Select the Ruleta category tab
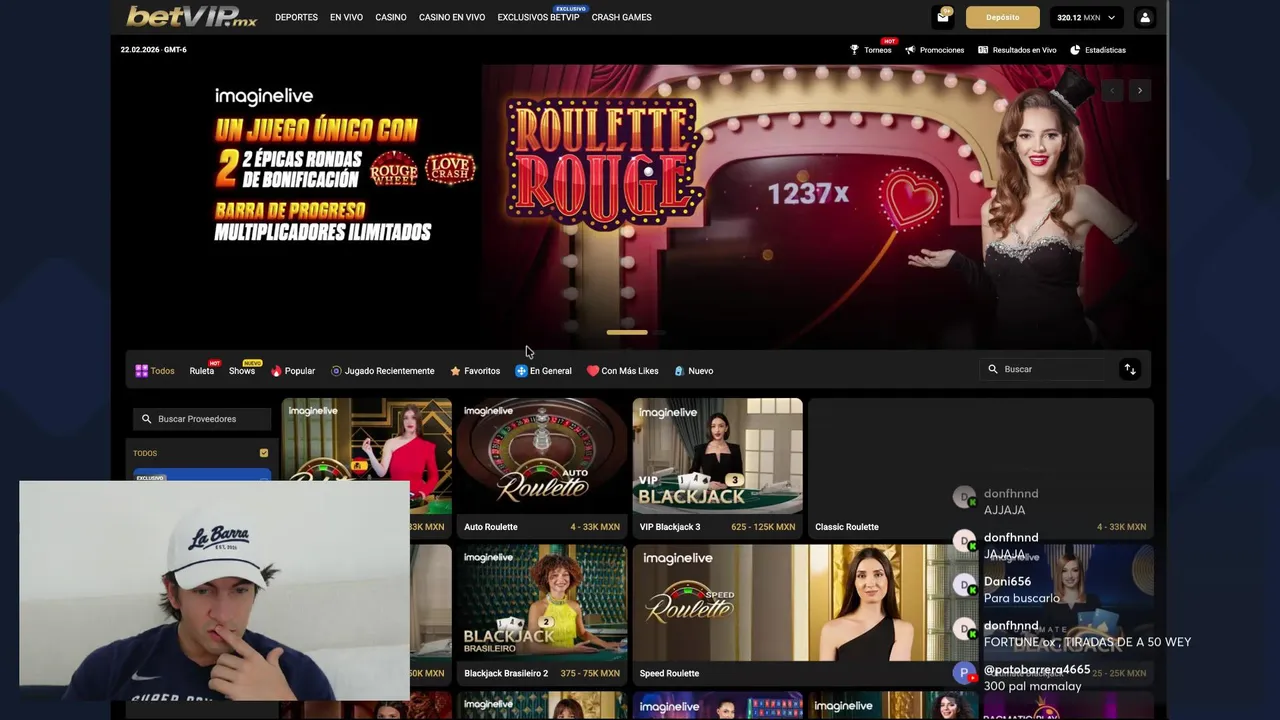This screenshot has height=720, width=1280. (x=202, y=371)
